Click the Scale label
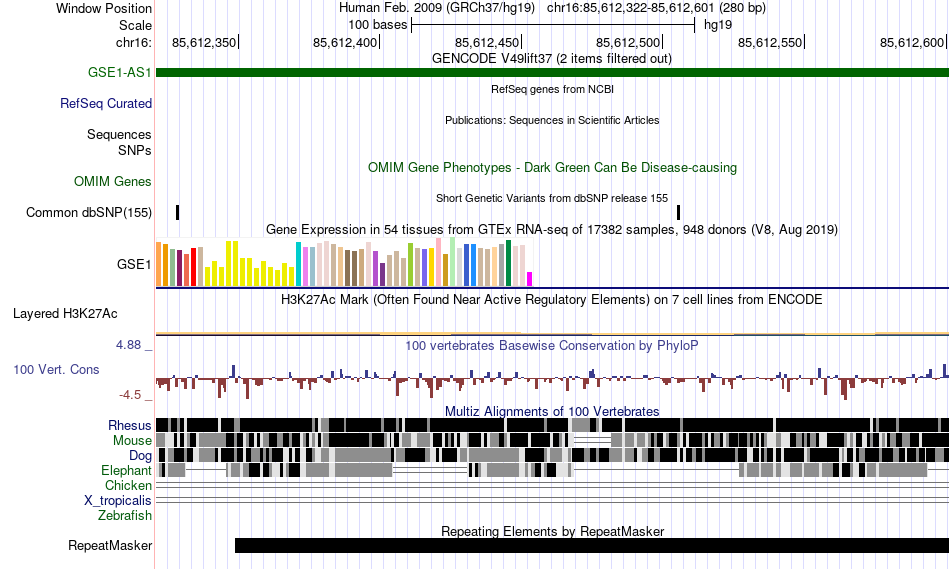Screen dimensions: 950x569 tap(135, 25)
